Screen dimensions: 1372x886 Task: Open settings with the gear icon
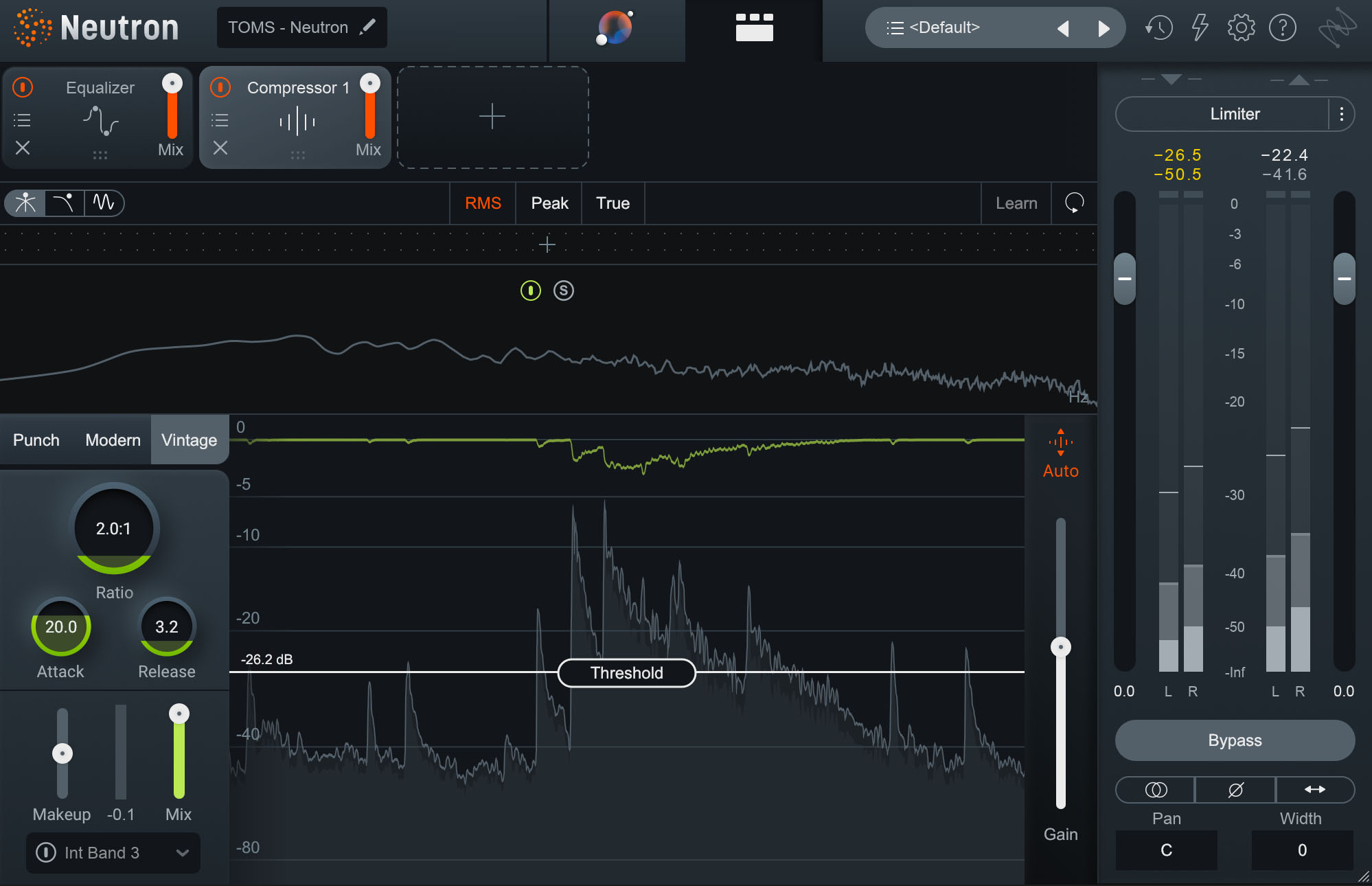[1241, 27]
